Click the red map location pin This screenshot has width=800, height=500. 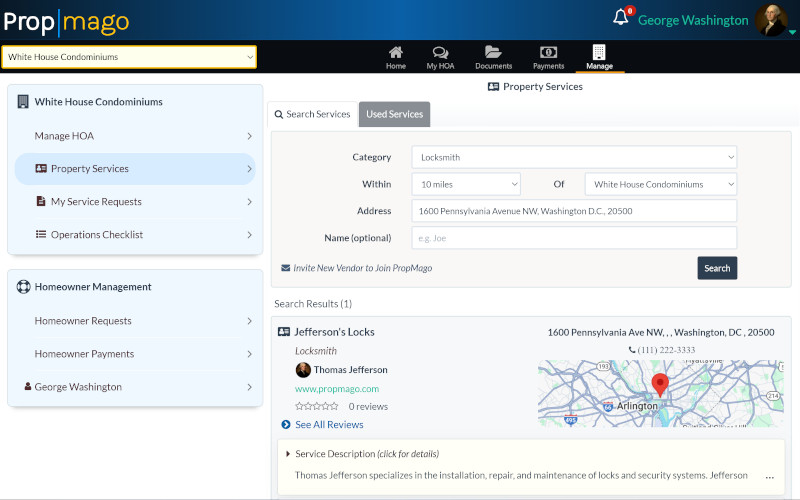click(x=660, y=384)
